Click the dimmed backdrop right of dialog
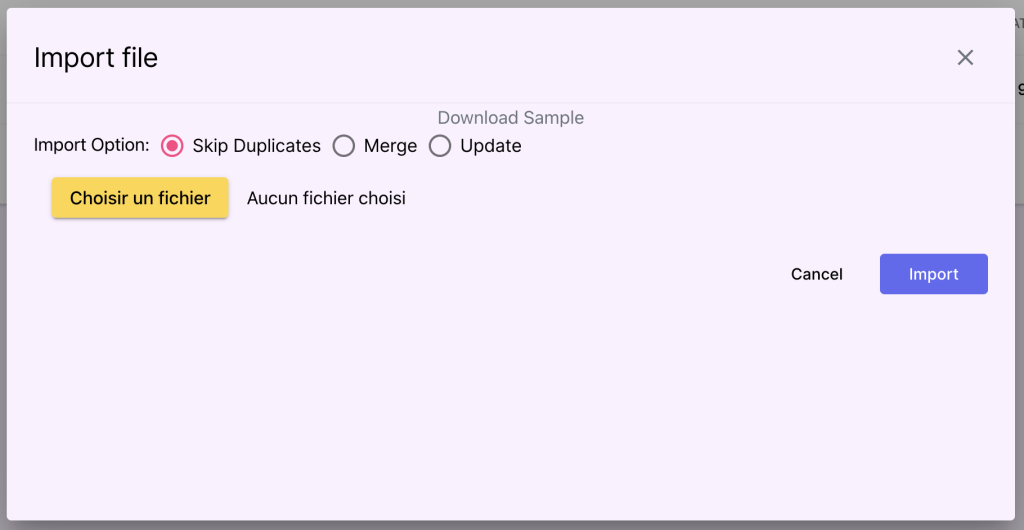The width and height of the screenshot is (1024, 530). click(1020, 300)
